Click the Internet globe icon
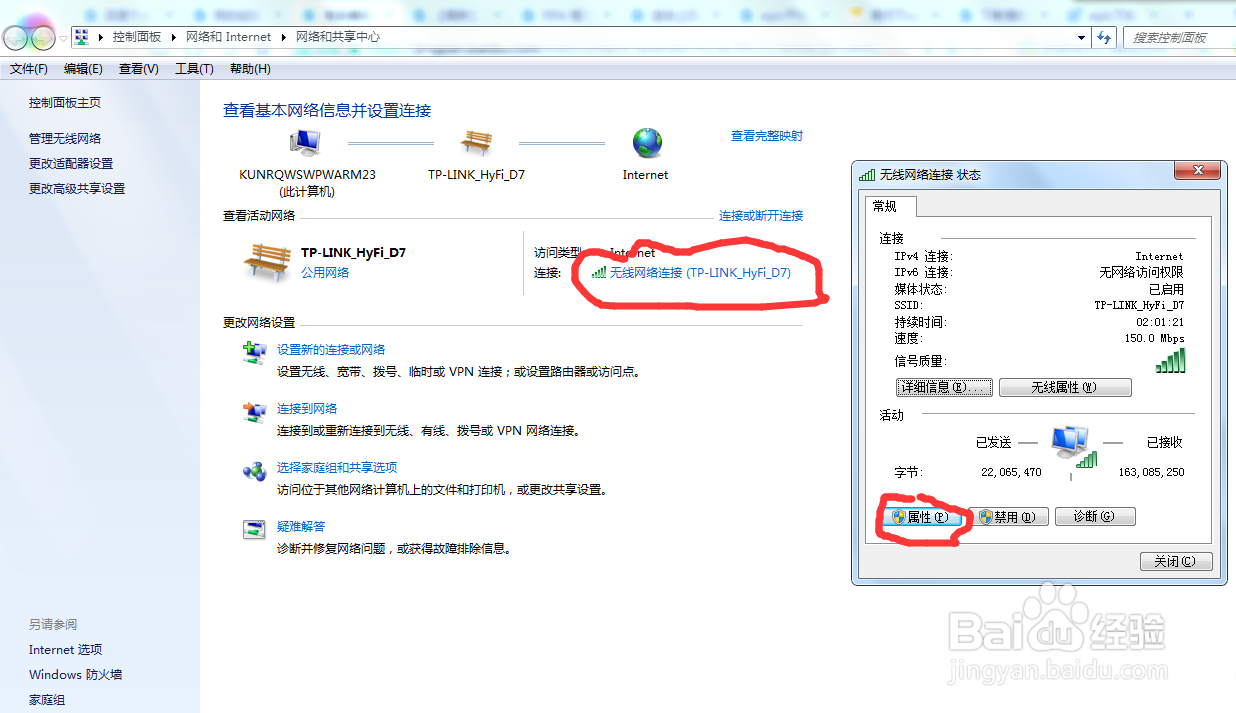The image size is (1236, 713). 647,143
